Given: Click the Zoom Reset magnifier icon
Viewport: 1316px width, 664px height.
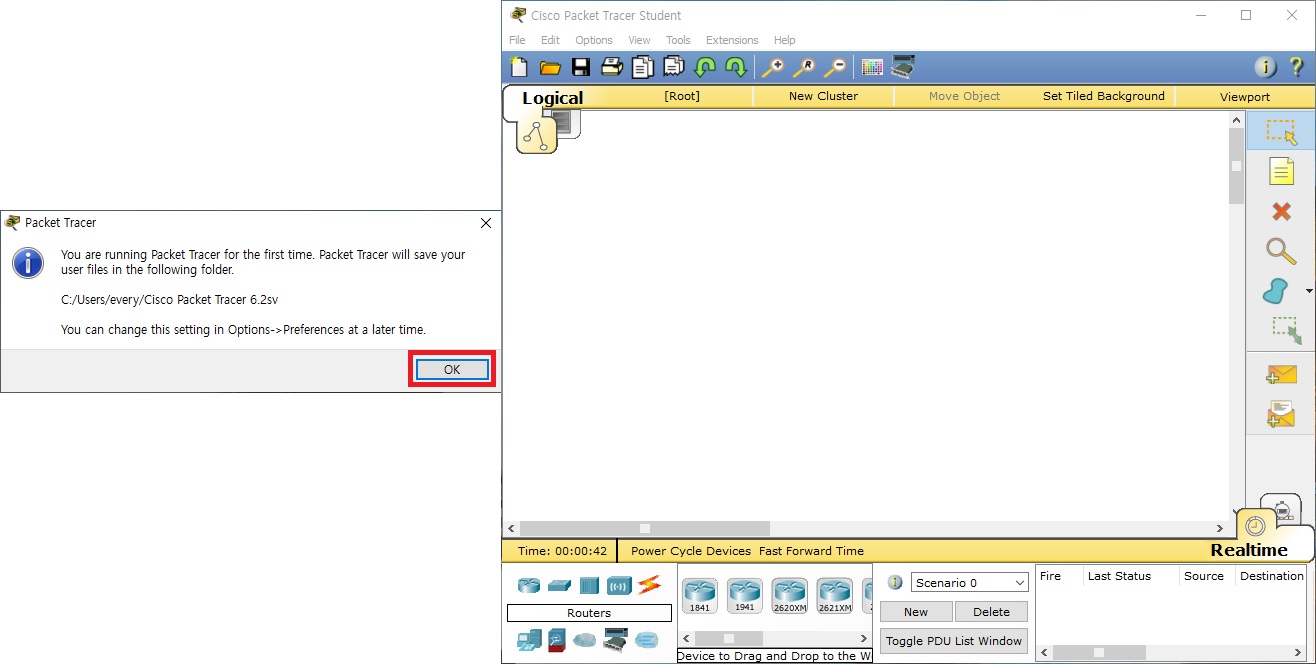Looking at the screenshot, I should [804, 67].
